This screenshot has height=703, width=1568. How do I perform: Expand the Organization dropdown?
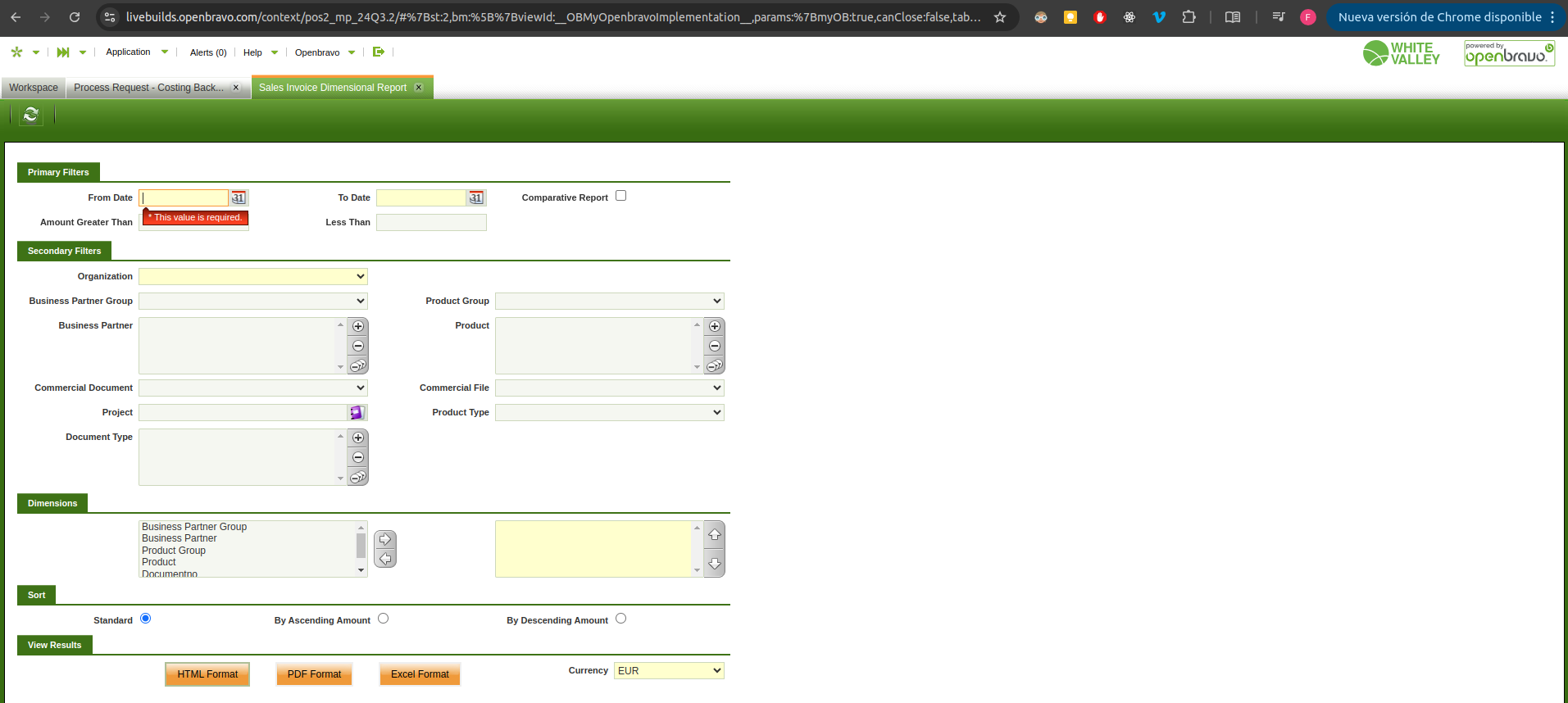pos(253,277)
